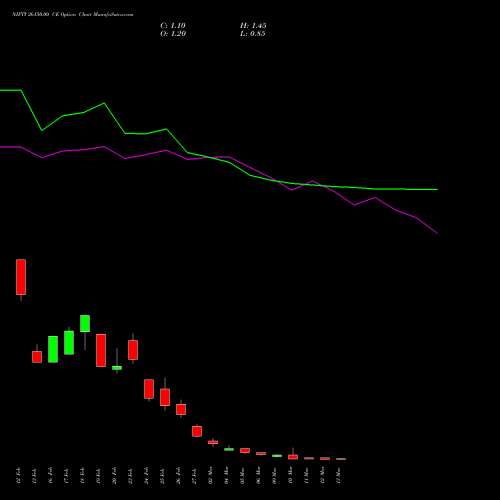Image resolution: width=500 pixels, height=500 pixels.
Task: Click the '10 Mar' date axis label
Action: 291,476
